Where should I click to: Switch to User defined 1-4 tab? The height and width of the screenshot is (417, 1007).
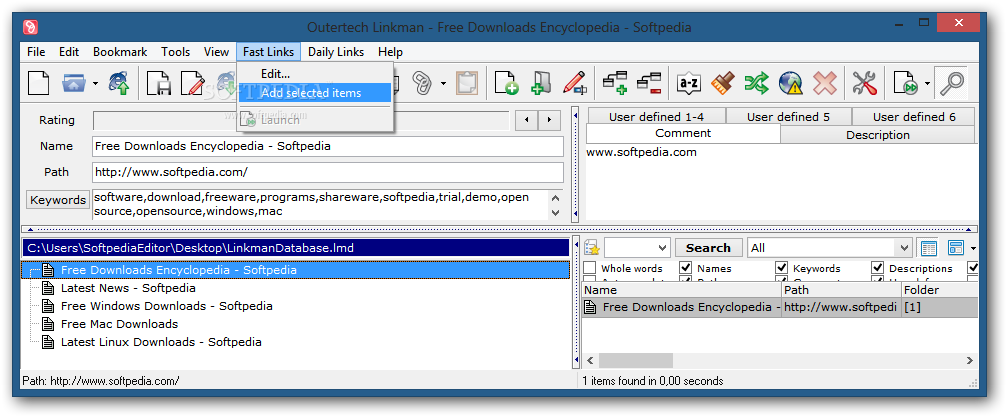point(656,117)
